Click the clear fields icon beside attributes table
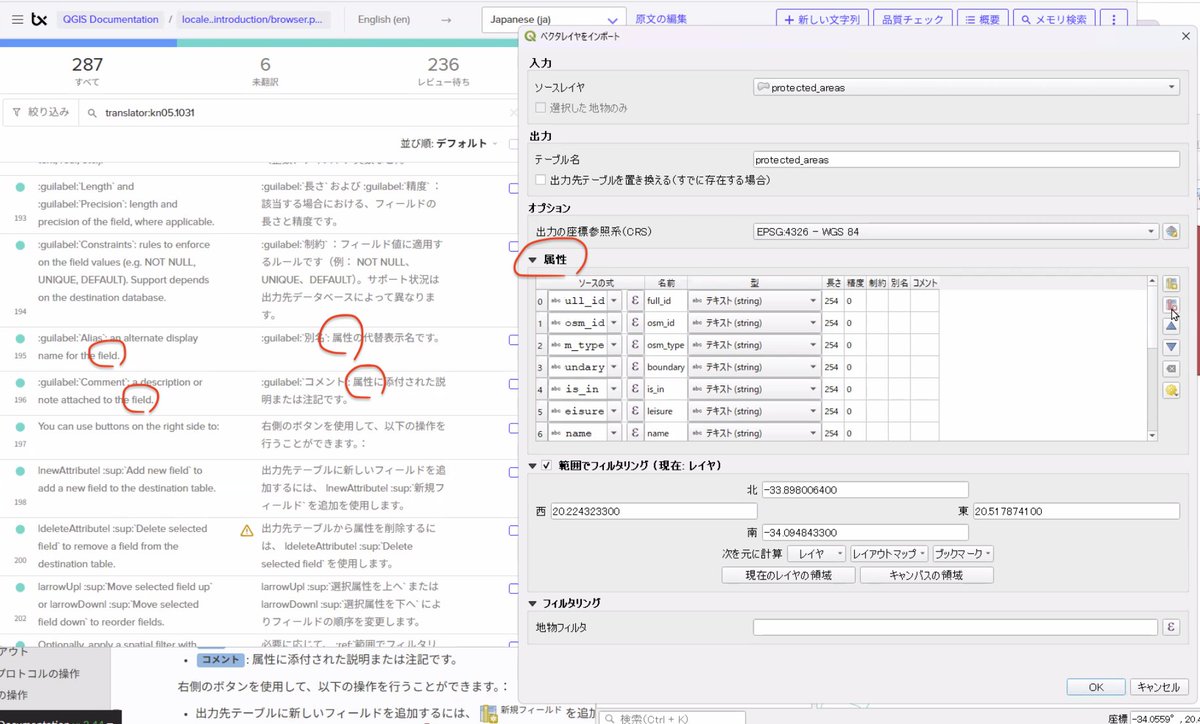 click(1172, 368)
